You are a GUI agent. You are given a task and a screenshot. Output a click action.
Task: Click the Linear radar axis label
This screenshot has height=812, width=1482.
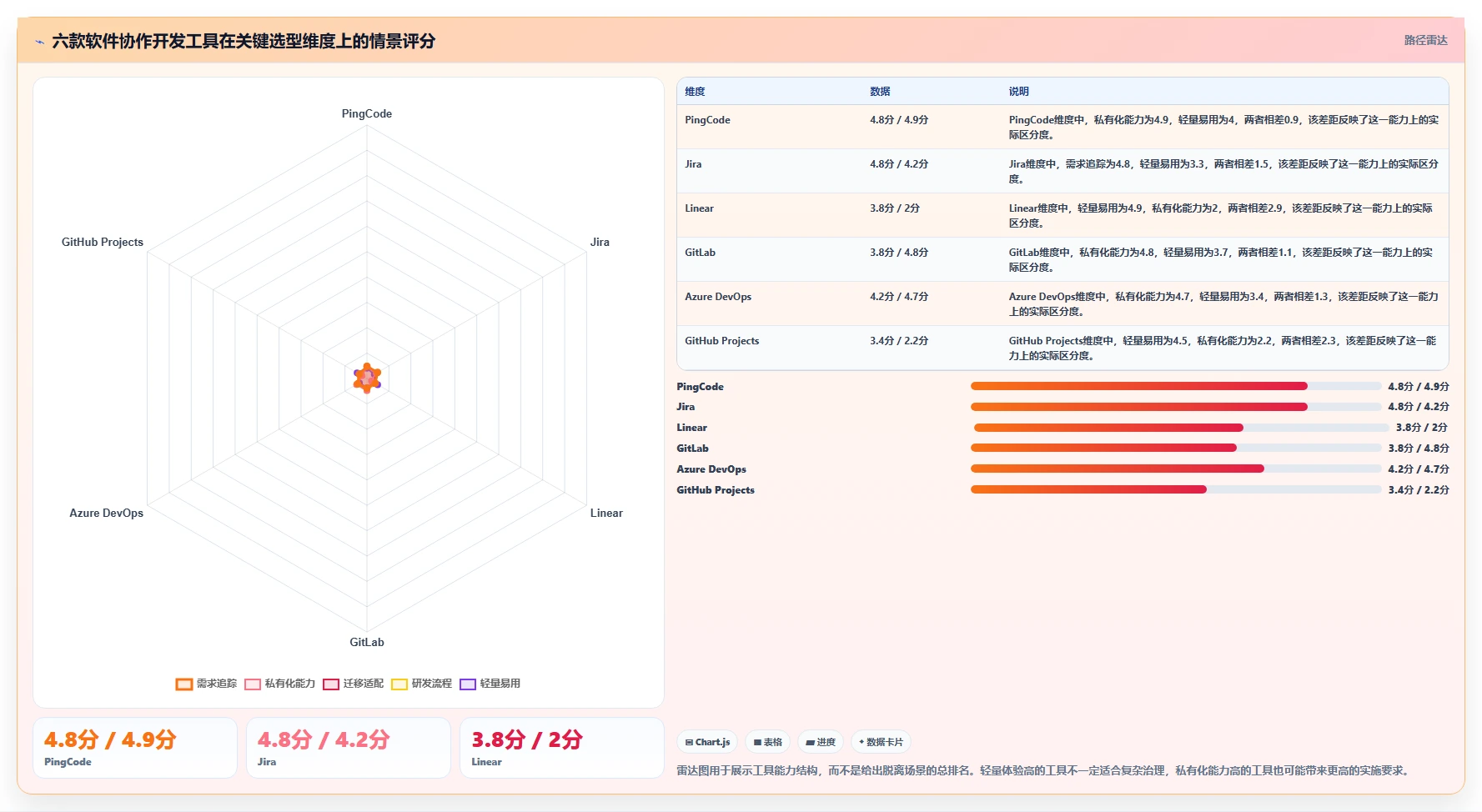pos(606,513)
